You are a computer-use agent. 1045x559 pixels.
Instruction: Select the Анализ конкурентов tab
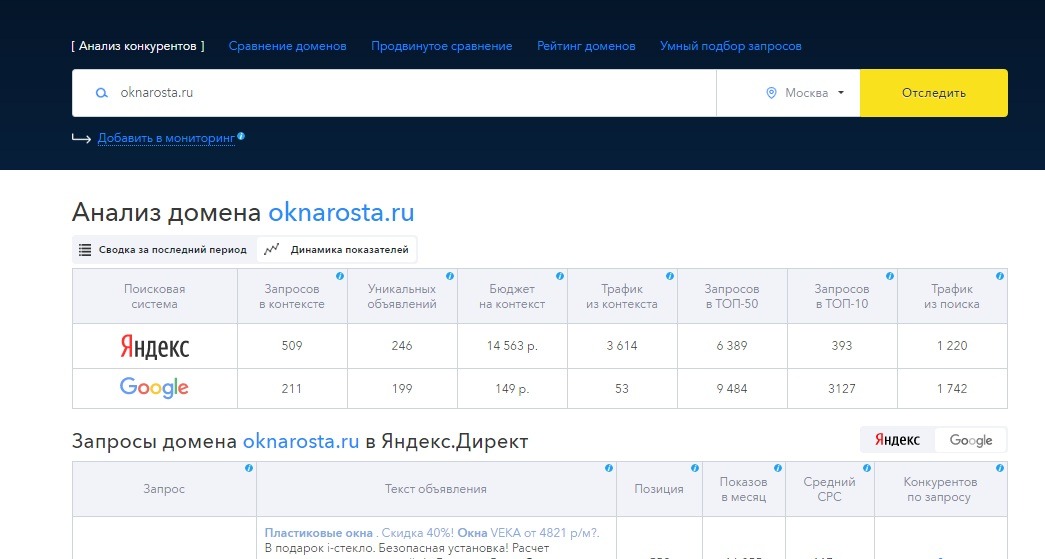click(138, 46)
